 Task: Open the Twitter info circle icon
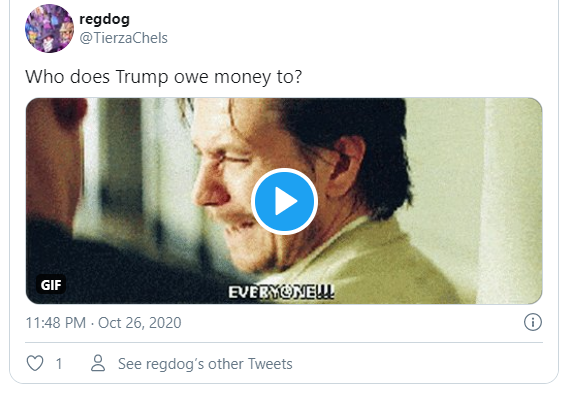pos(532,322)
